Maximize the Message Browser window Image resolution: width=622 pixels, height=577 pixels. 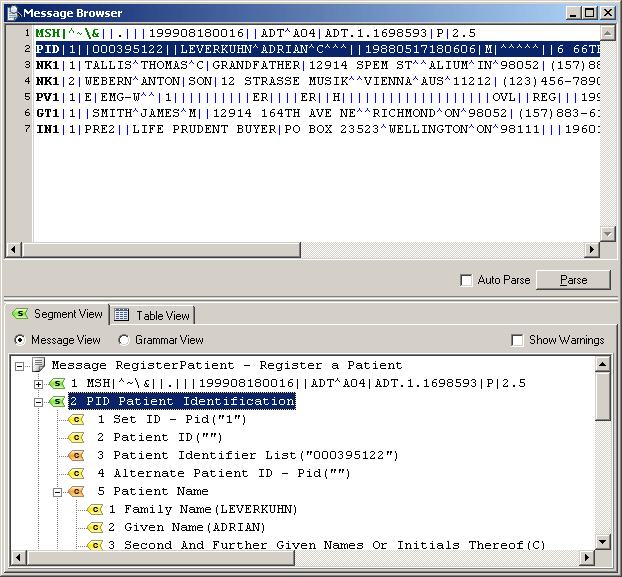589,13
